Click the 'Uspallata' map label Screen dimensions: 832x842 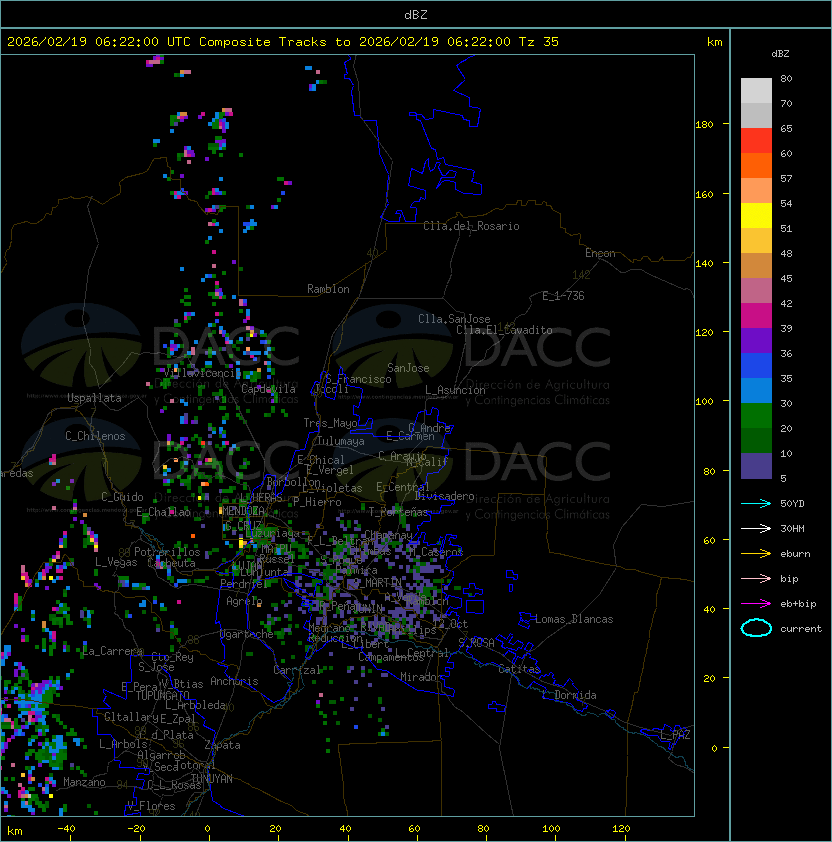pyautogui.click(x=94, y=398)
